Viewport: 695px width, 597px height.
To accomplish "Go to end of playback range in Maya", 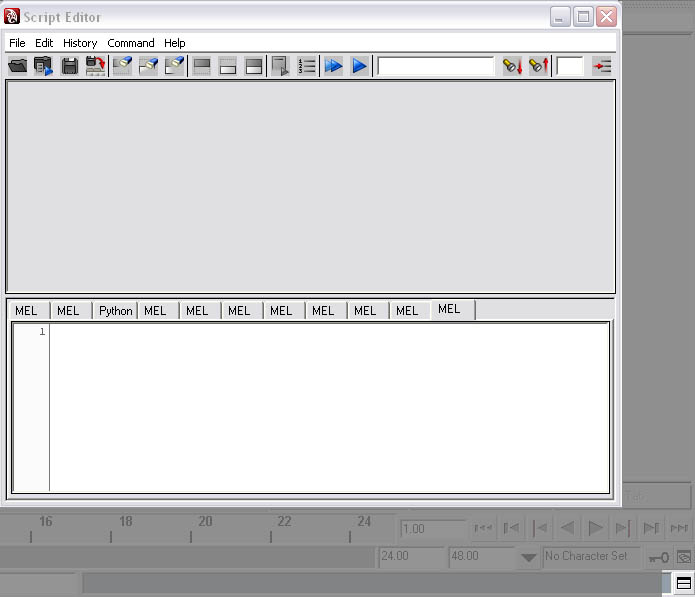I will [x=679, y=528].
